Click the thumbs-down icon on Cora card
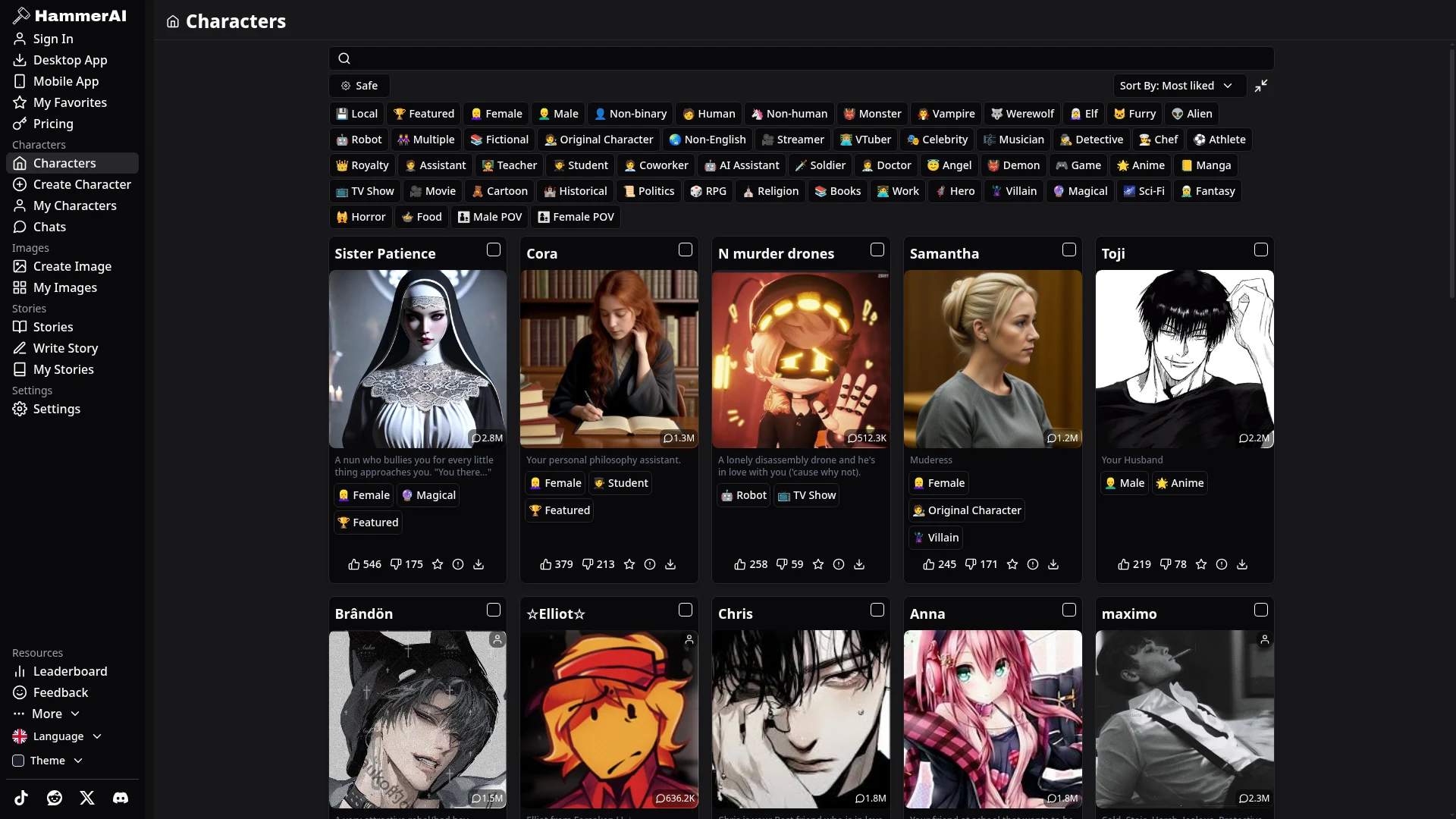This screenshot has width=1456, height=819. tap(588, 564)
